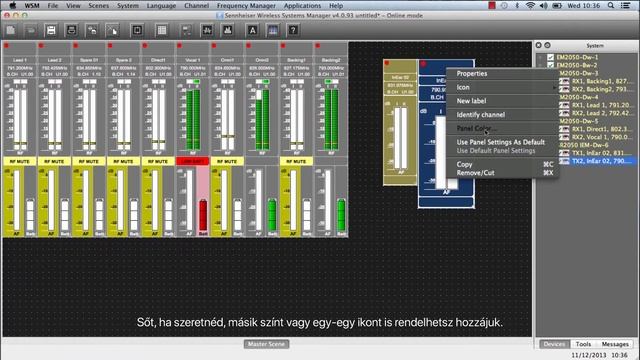Click the grayed-out open folder toolbar icon
This screenshot has height=360, width=640.
point(31,30)
